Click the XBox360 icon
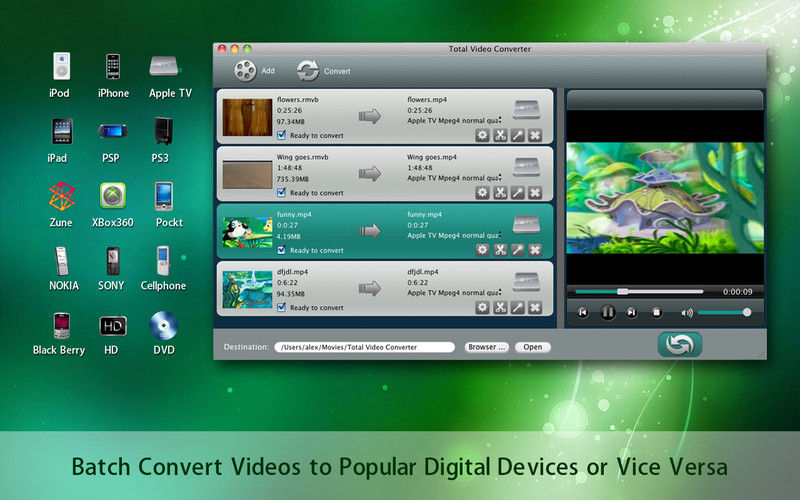The width and height of the screenshot is (800, 500). 113,195
